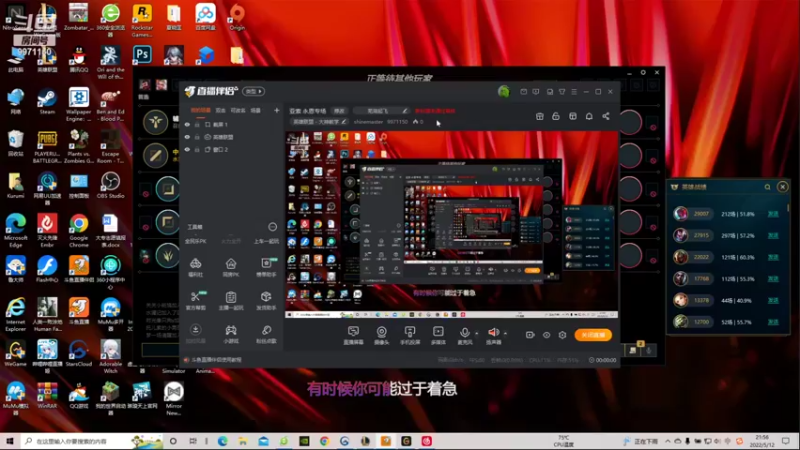Open the cube shipping assistant tool
Screen dimensions: 800x450
(x=266, y=300)
